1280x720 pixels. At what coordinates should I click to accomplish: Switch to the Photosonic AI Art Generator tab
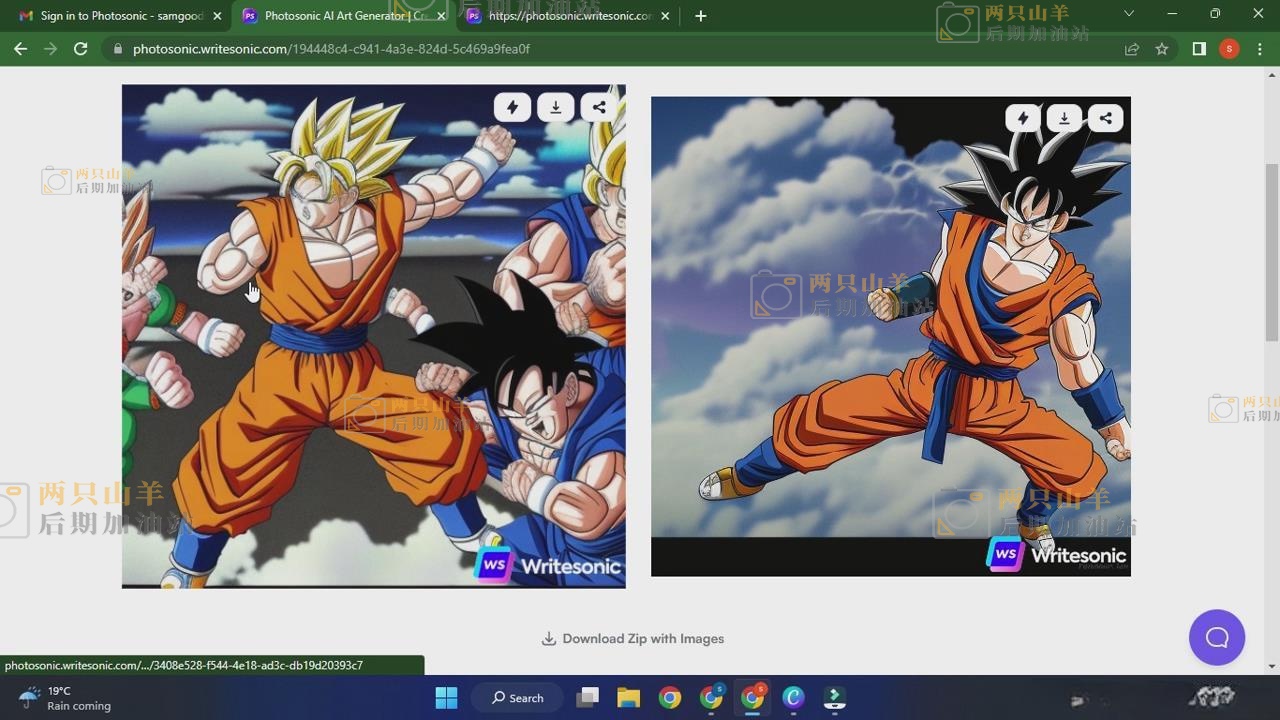point(340,16)
